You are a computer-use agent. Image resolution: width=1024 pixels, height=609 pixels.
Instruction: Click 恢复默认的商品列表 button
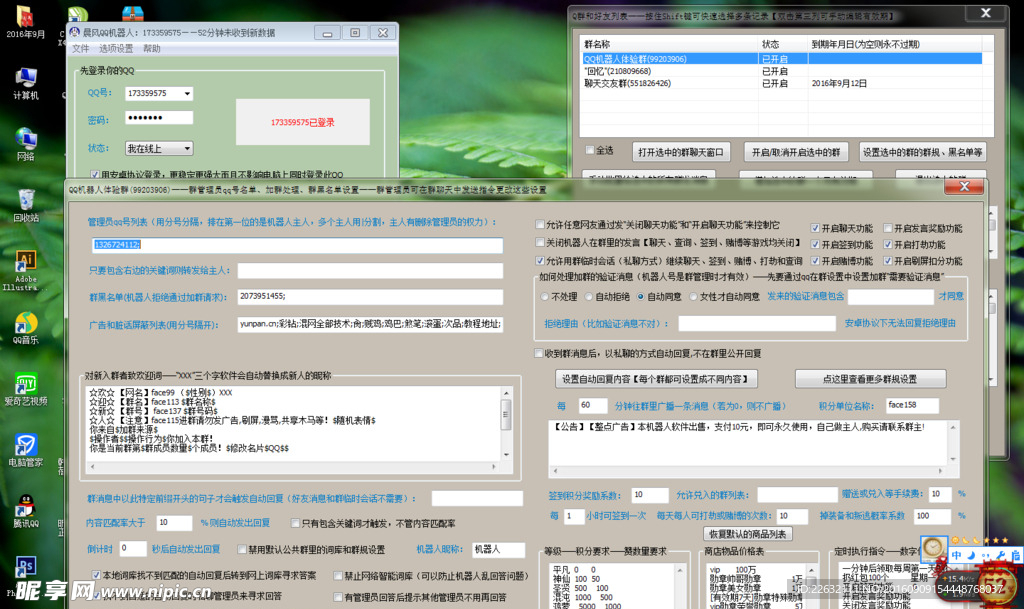[748, 534]
